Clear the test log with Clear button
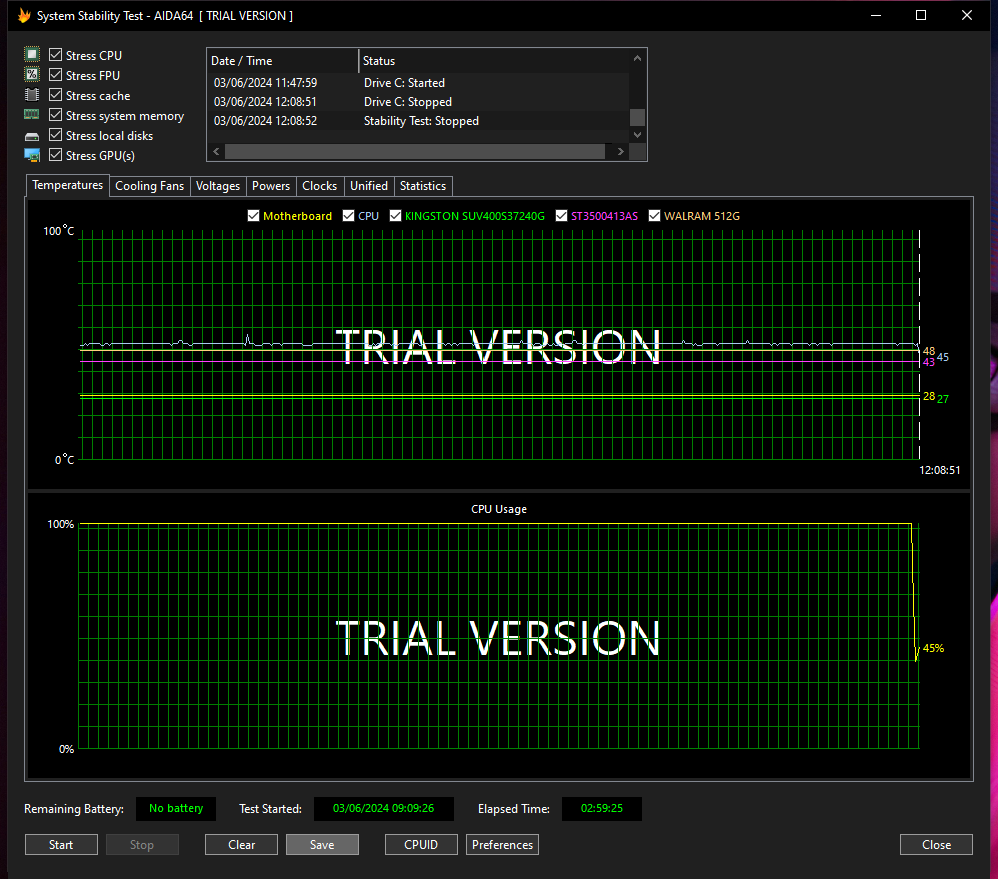 click(241, 845)
